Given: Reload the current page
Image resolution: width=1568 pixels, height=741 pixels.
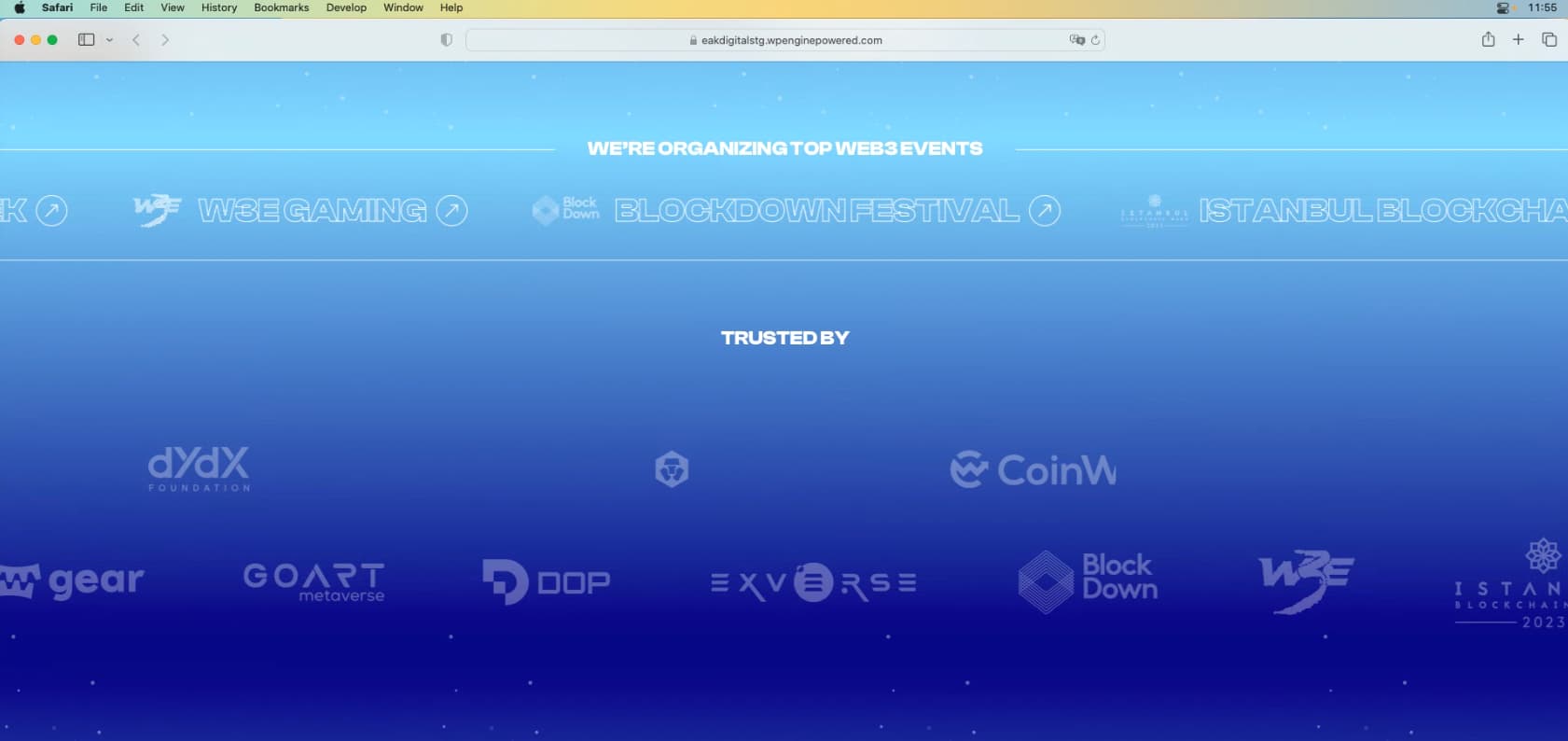Looking at the screenshot, I should [1095, 40].
